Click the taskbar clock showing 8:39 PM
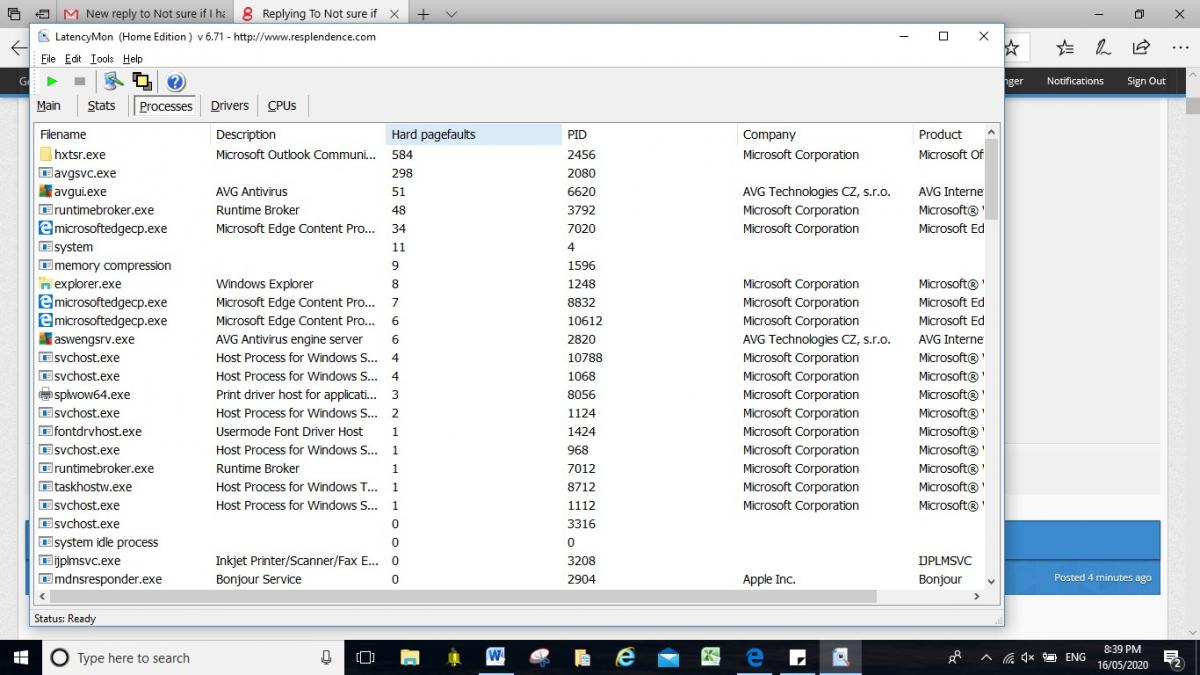The image size is (1200, 675). 1123,657
